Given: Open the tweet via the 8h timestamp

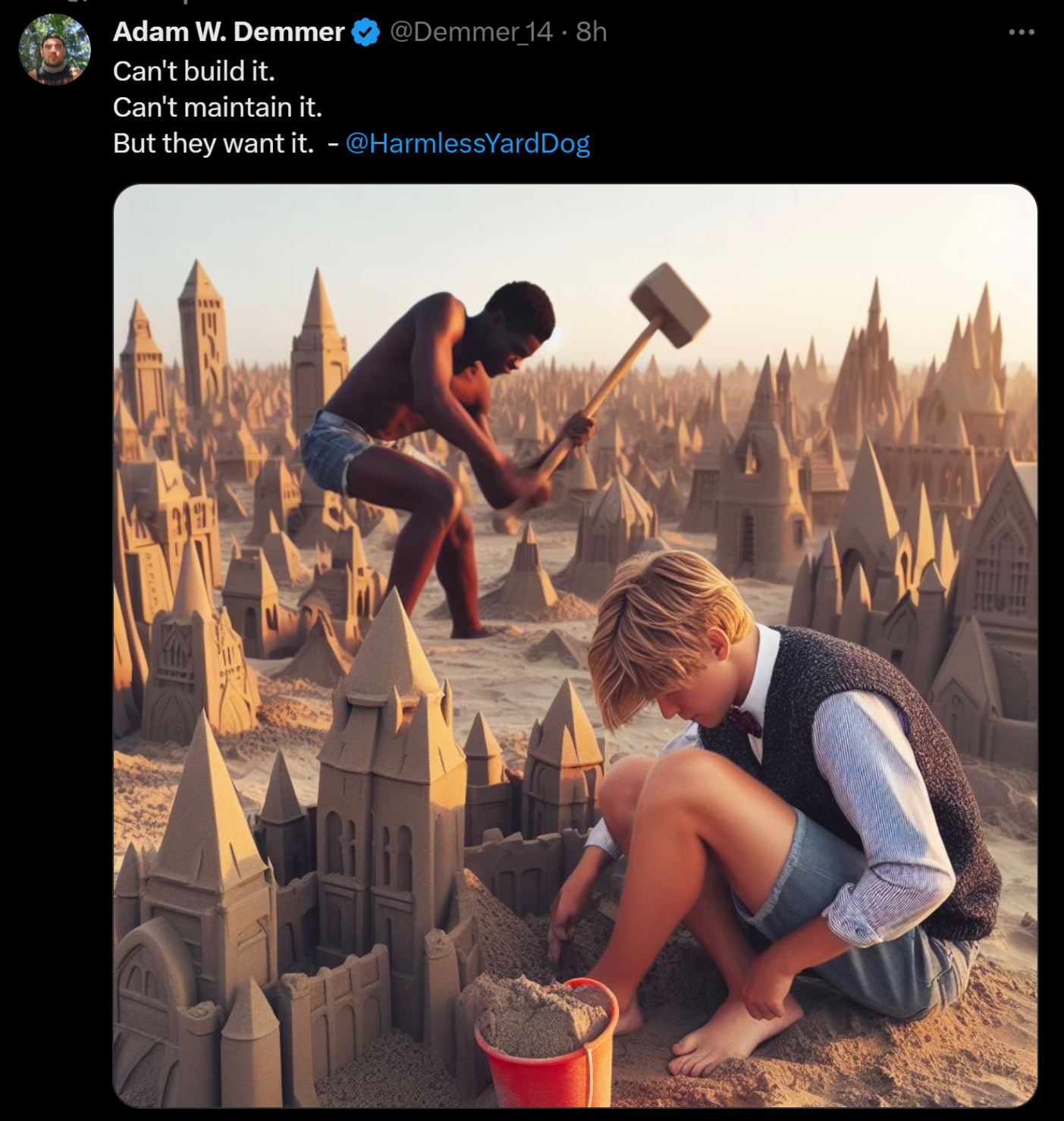Looking at the screenshot, I should (592, 32).
